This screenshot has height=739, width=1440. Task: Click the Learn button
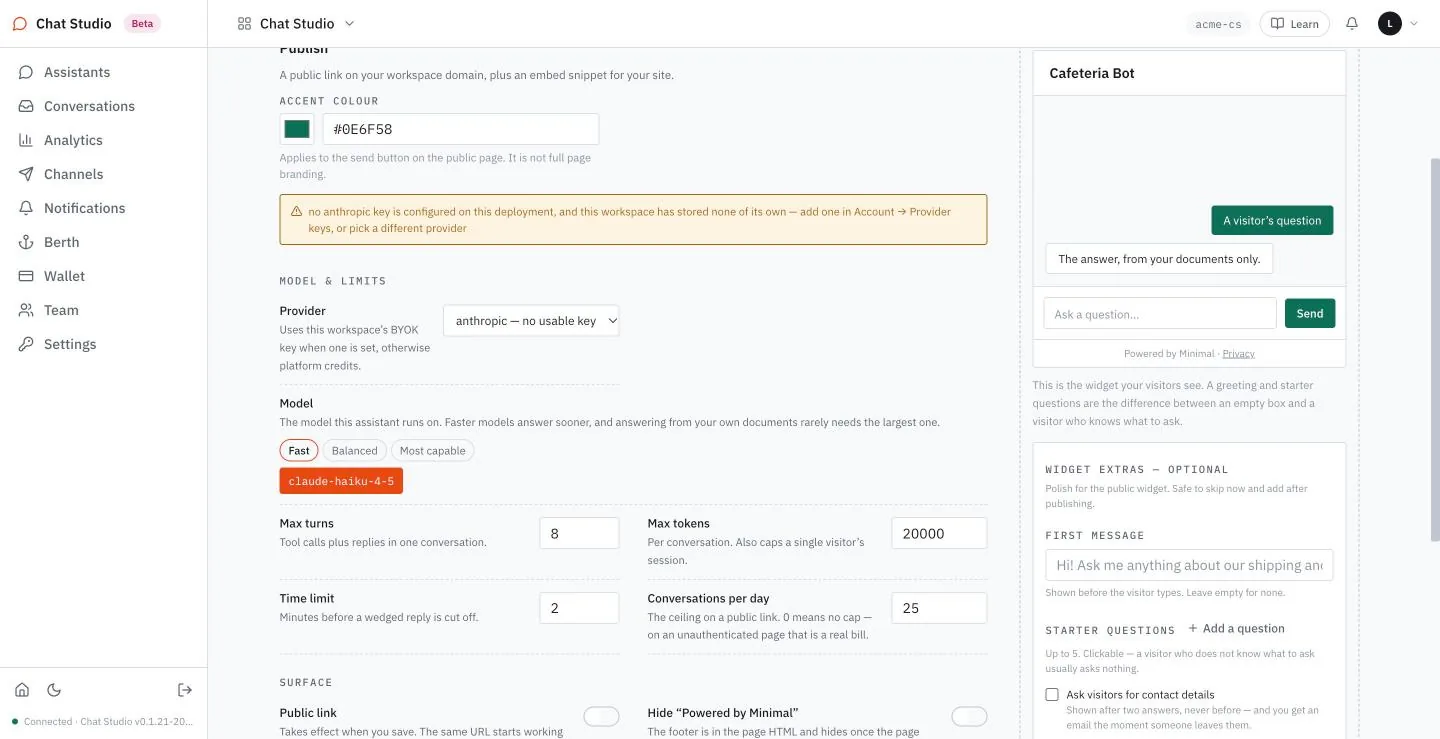click(1295, 24)
